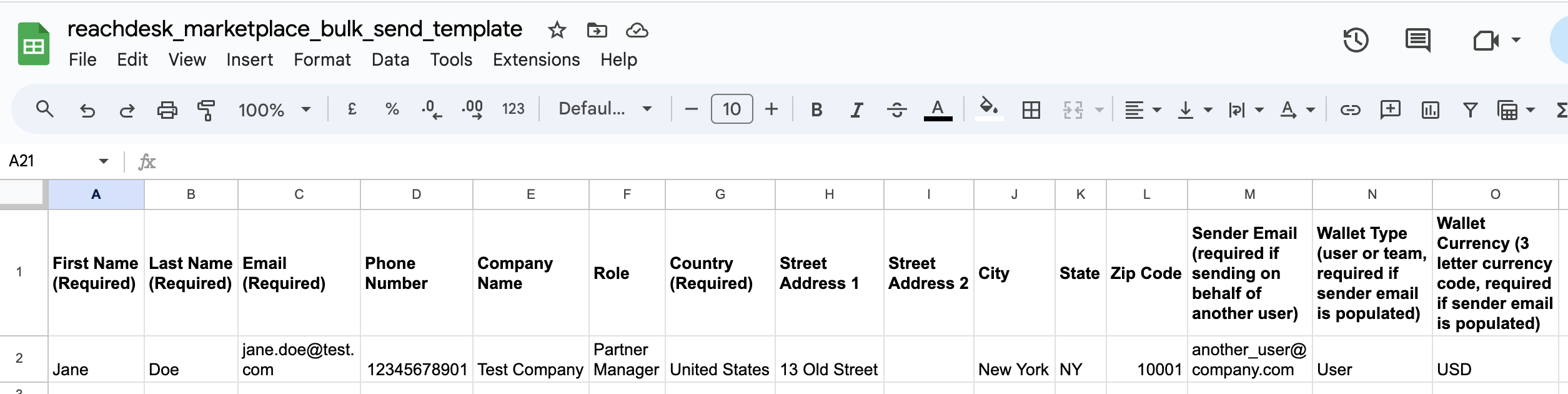Decrease decimal places
1568x394 pixels.
coord(432,109)
